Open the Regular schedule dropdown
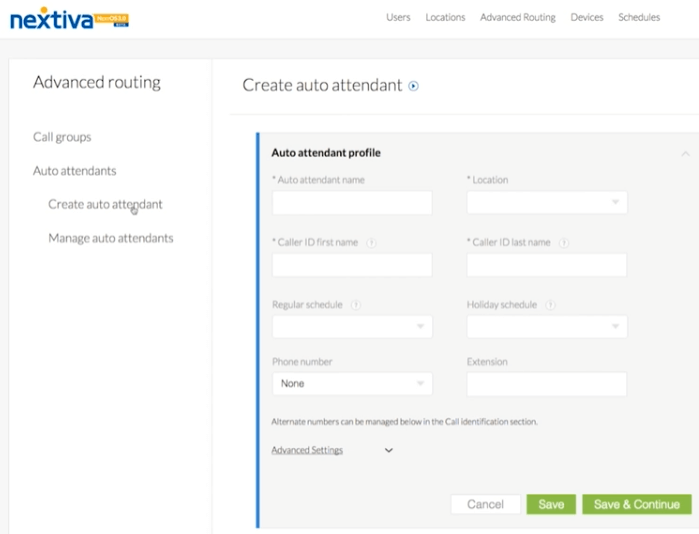Image resolution: width=699 pixels, height=534 pixels. click(352, 327)
